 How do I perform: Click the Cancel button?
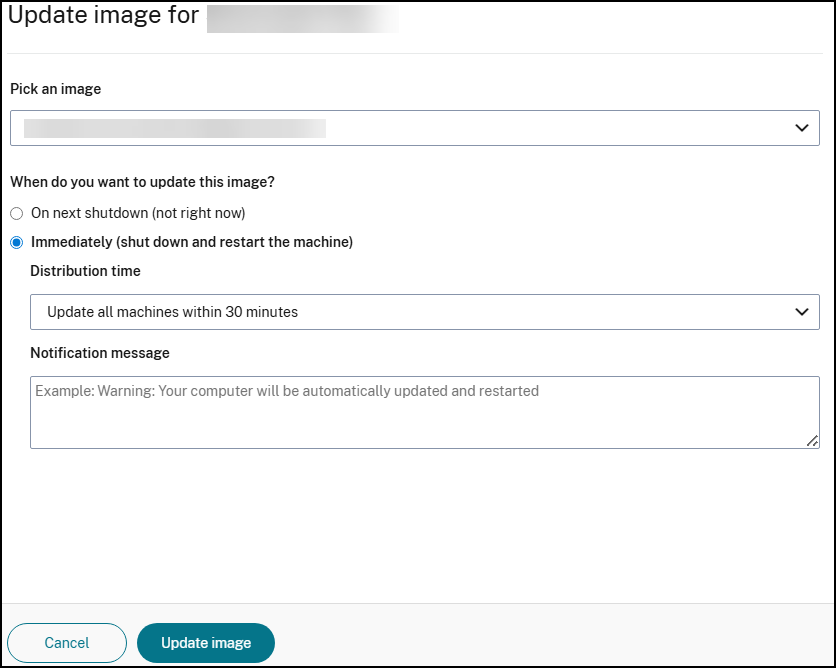(67, 642)
